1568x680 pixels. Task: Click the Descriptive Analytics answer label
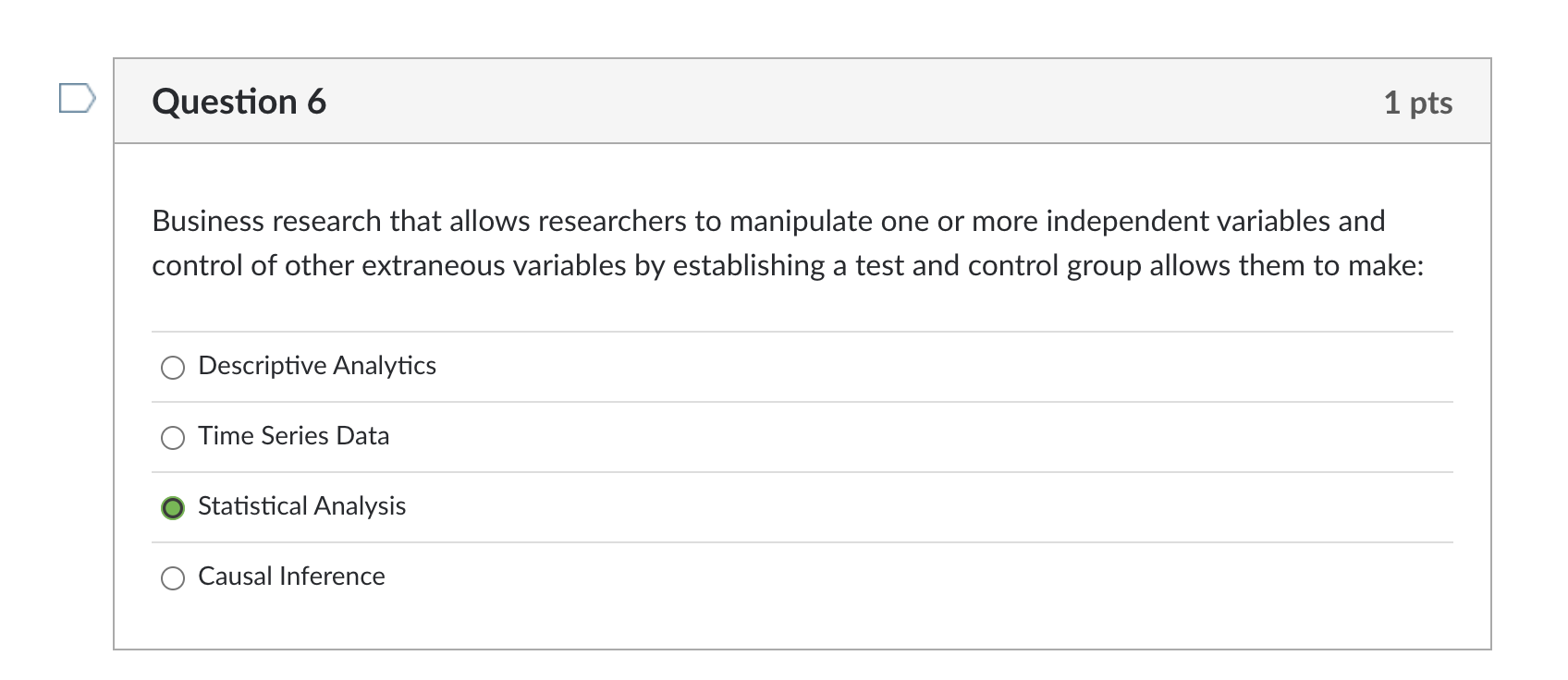317,366
